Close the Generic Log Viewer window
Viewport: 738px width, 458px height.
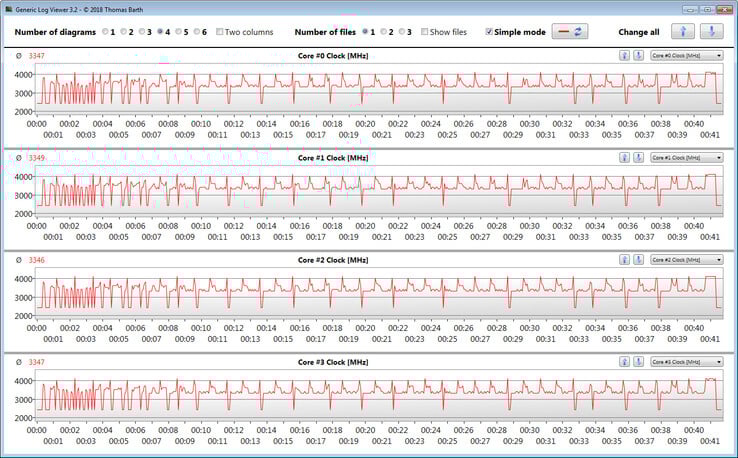tap(724, 9)
